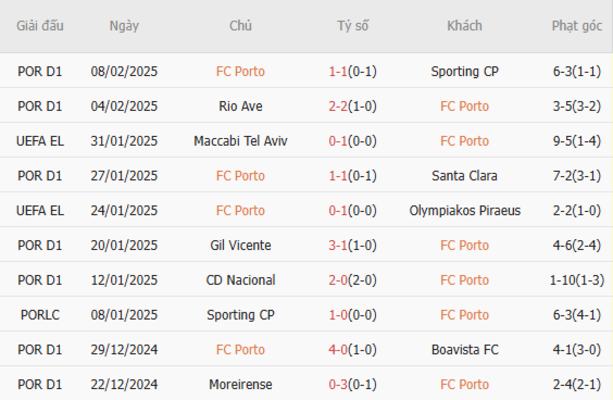The height and width of the screenshot is (400, 613).
Task: Click the Gil Vicente team name
Action: (x=240, y=246)
